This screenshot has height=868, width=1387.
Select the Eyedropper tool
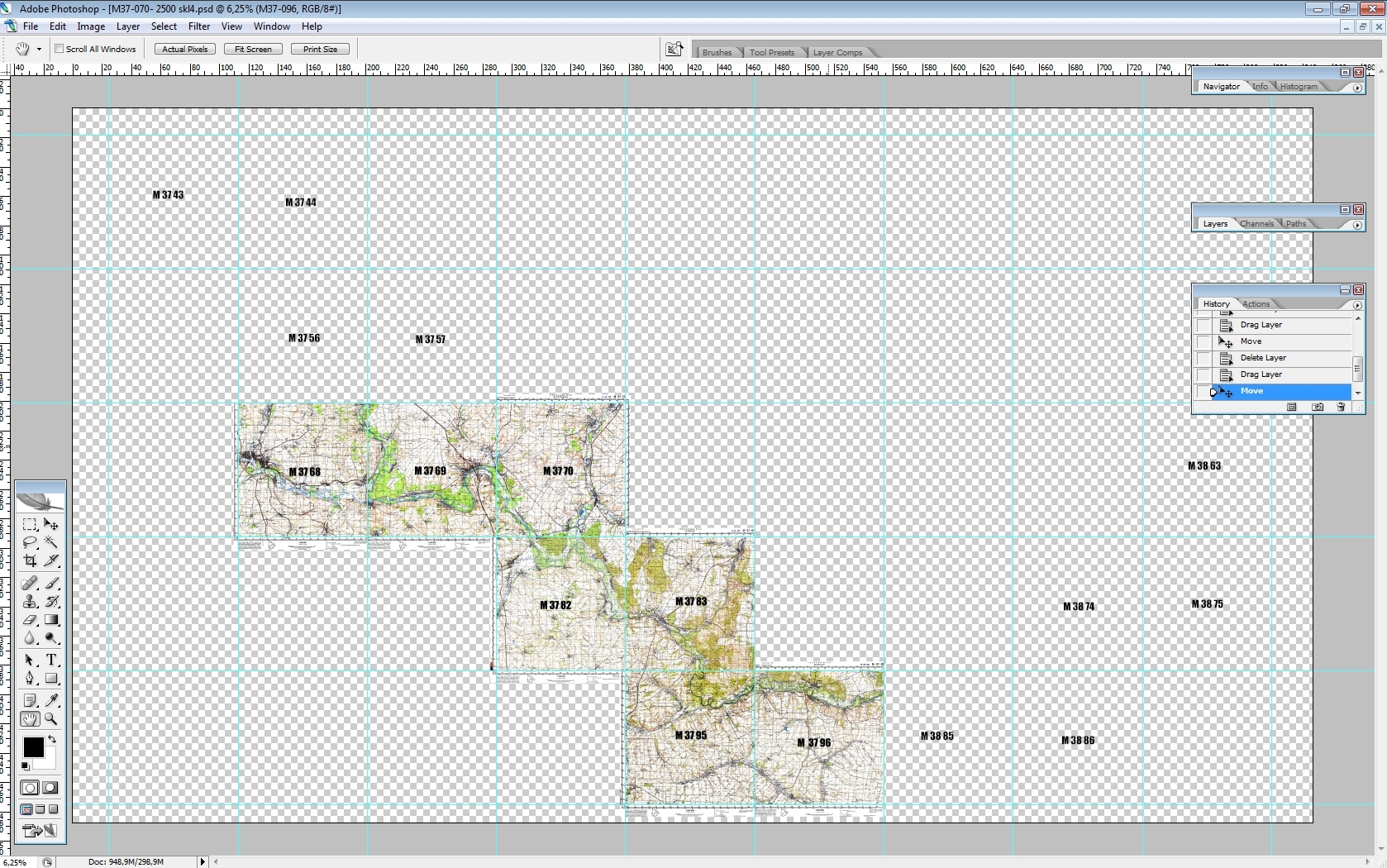(x=51, y=701)
